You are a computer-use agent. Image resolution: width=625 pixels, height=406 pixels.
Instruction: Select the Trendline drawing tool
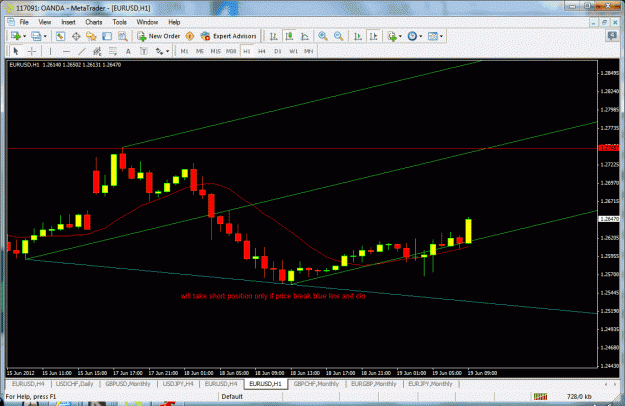pyautogui.click(x=82, y=51)
